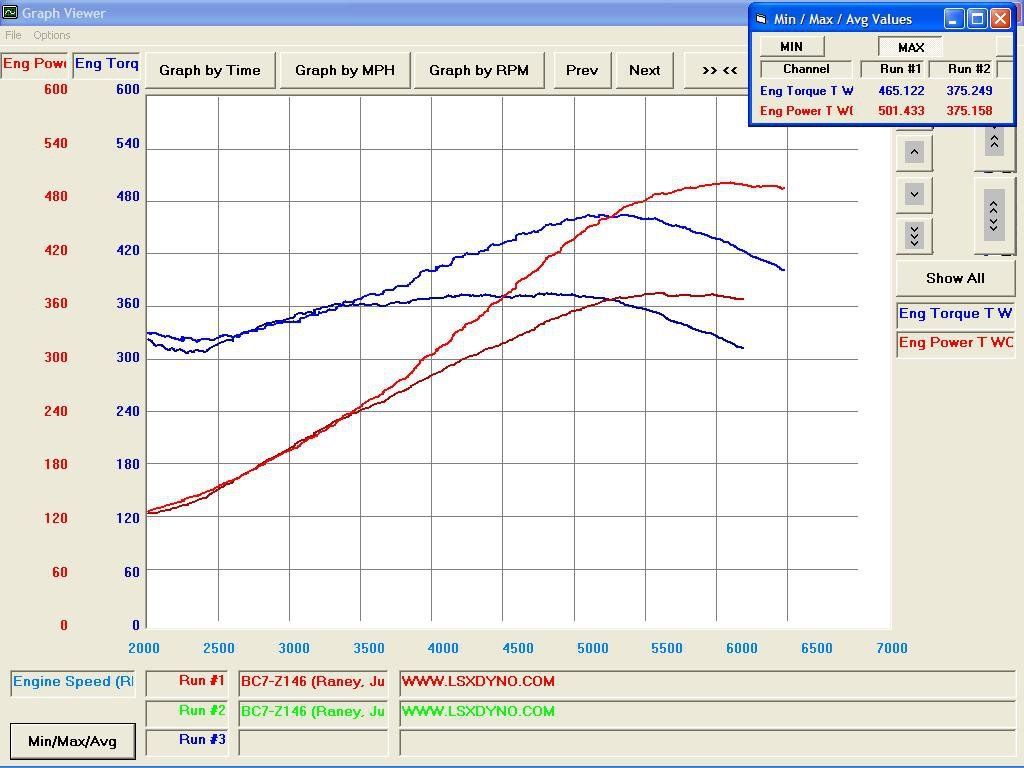Click the Min / Max / Avg Values window icon

click(x=761, y=19)
